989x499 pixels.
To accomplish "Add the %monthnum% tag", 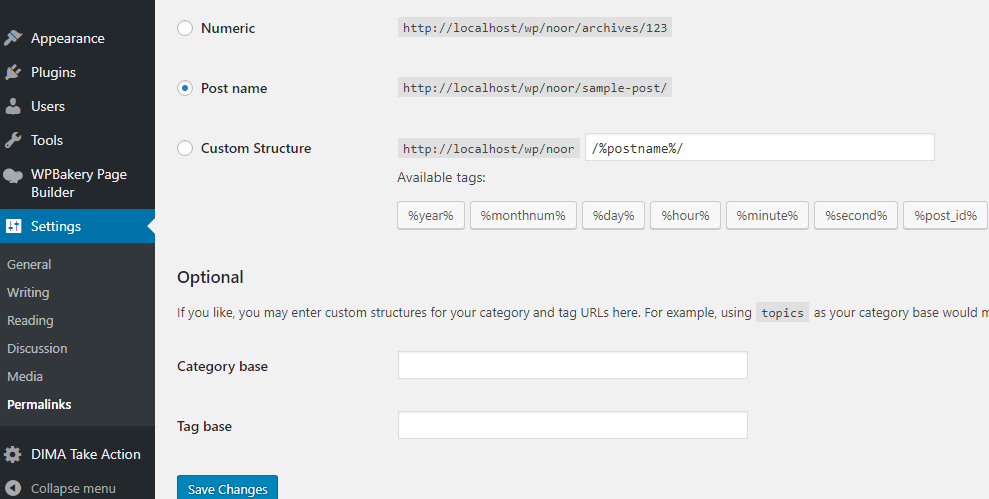I will pyautogui.click(x=523, y=216).
